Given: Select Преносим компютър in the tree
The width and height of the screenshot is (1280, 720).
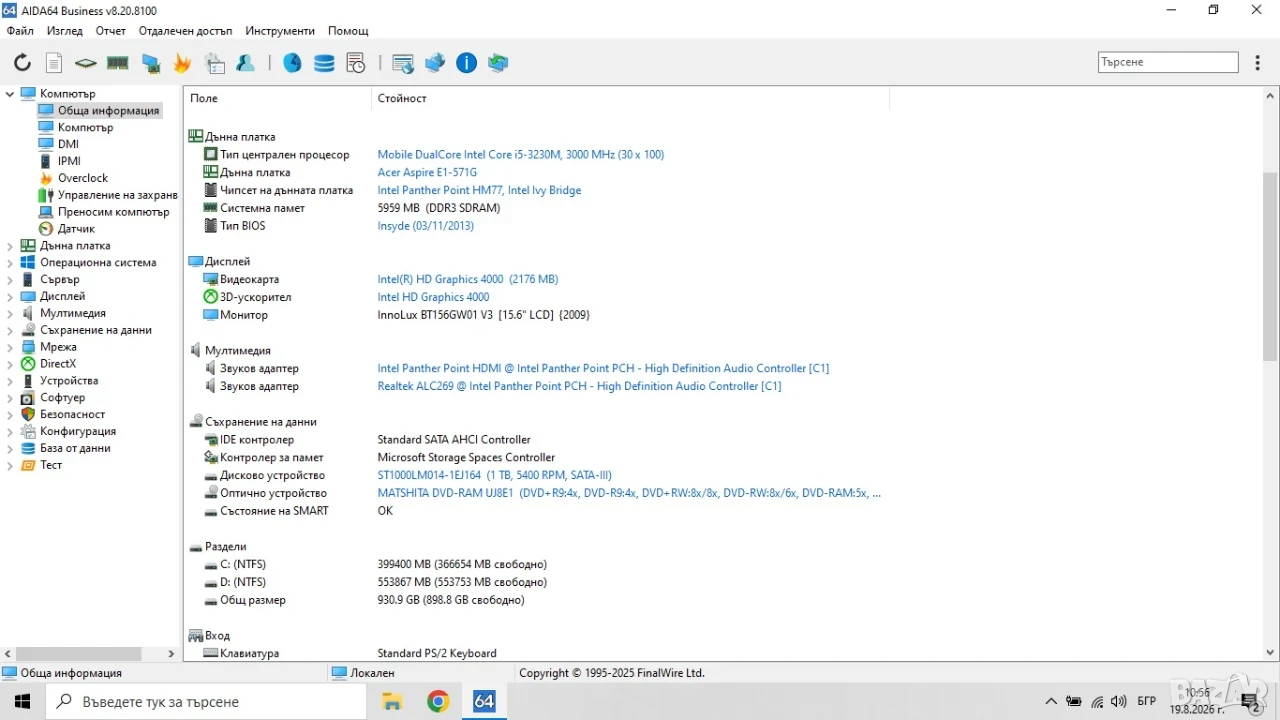Looking at the screenshot, I should 114,212.
